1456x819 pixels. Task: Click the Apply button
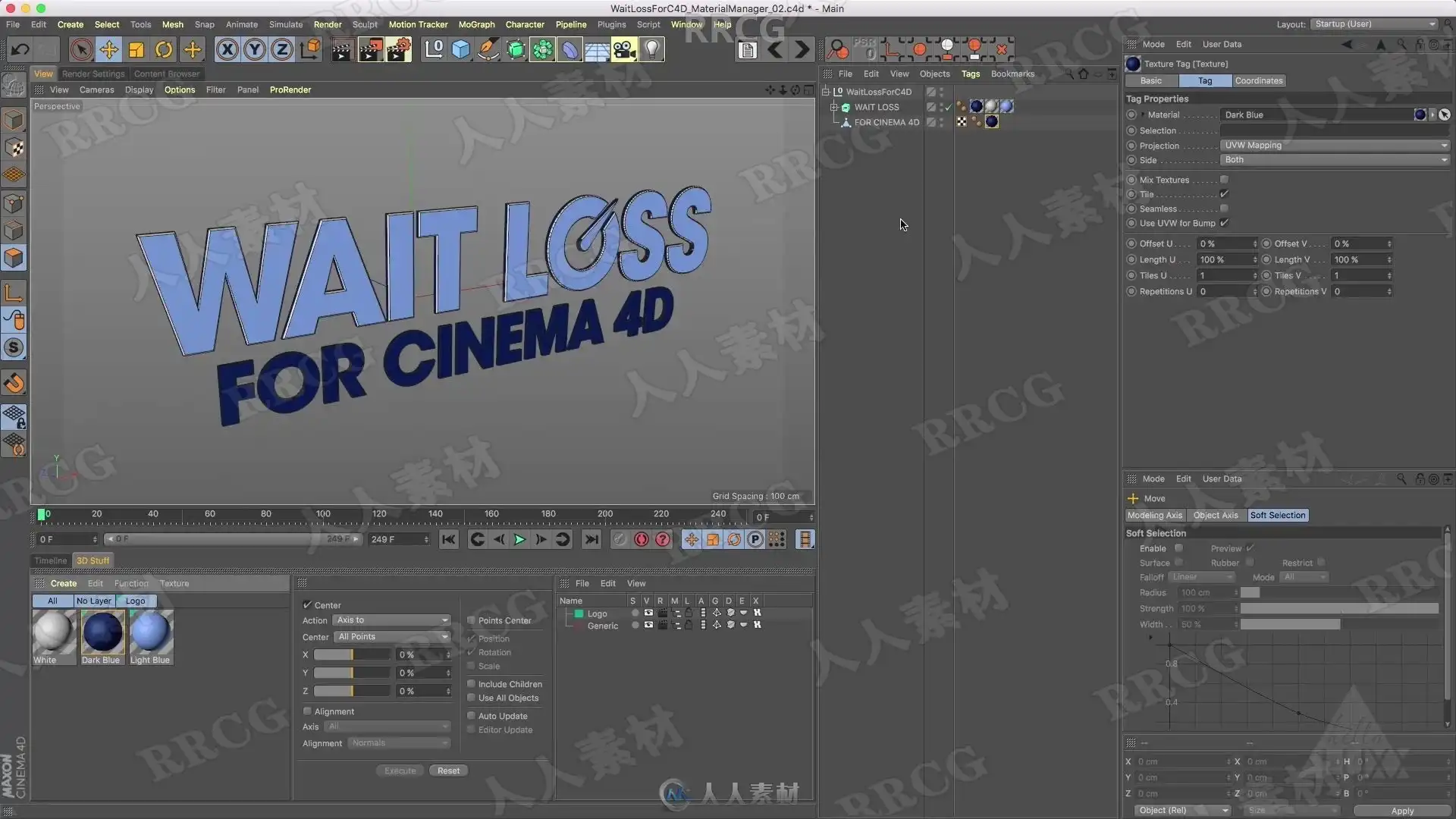[x=1401, y=811]
